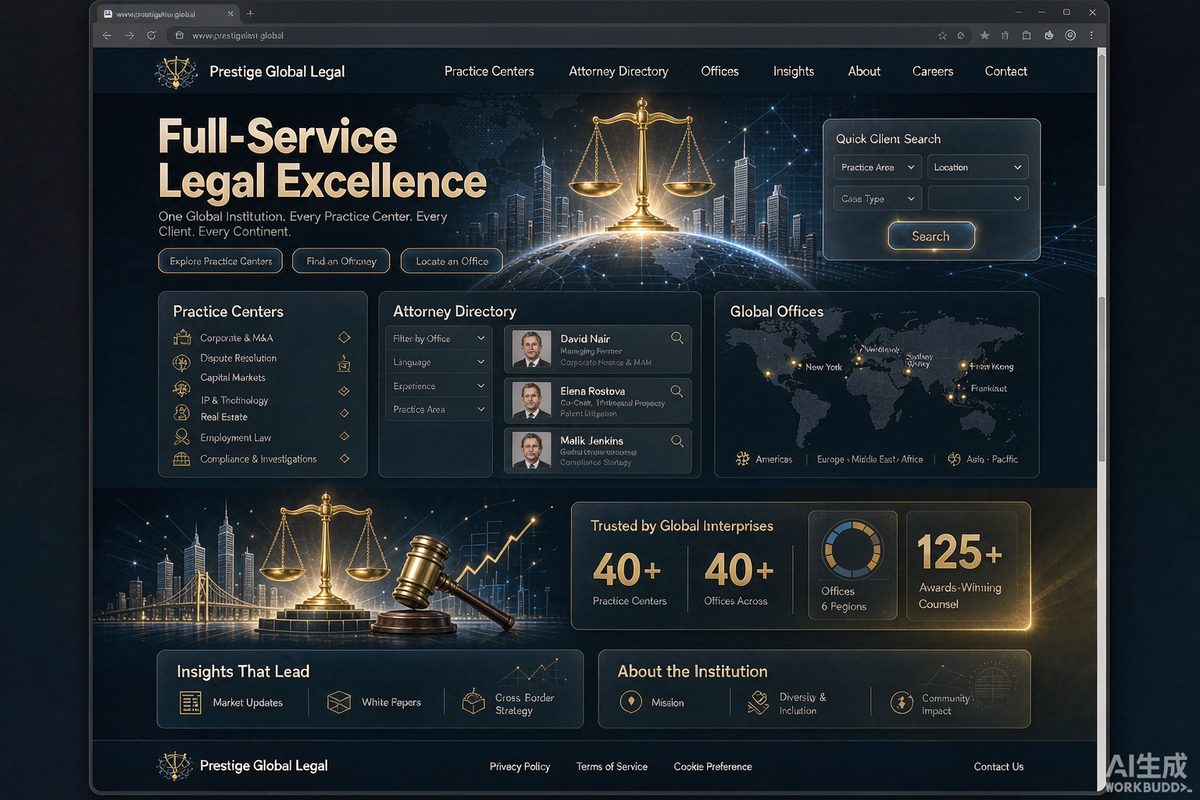Screen dimensions: 1200x800
Task: Open the Privacy Policy footer link
Action: click(x=520, y=767)
